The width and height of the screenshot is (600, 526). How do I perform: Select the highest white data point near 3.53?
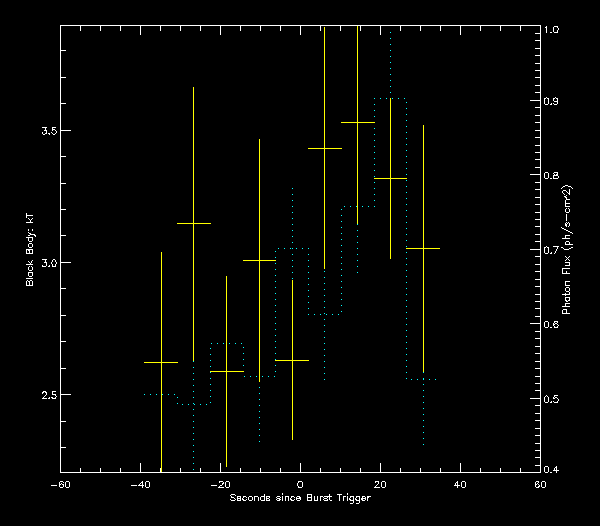point(357,122)
